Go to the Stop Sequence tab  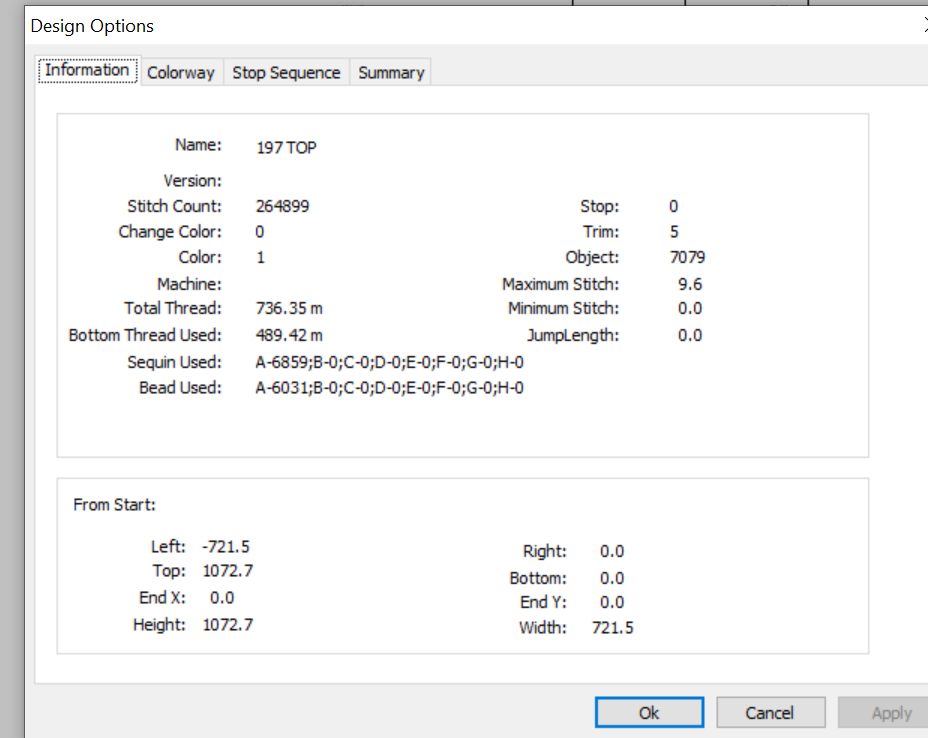click(x=286, y=73)
